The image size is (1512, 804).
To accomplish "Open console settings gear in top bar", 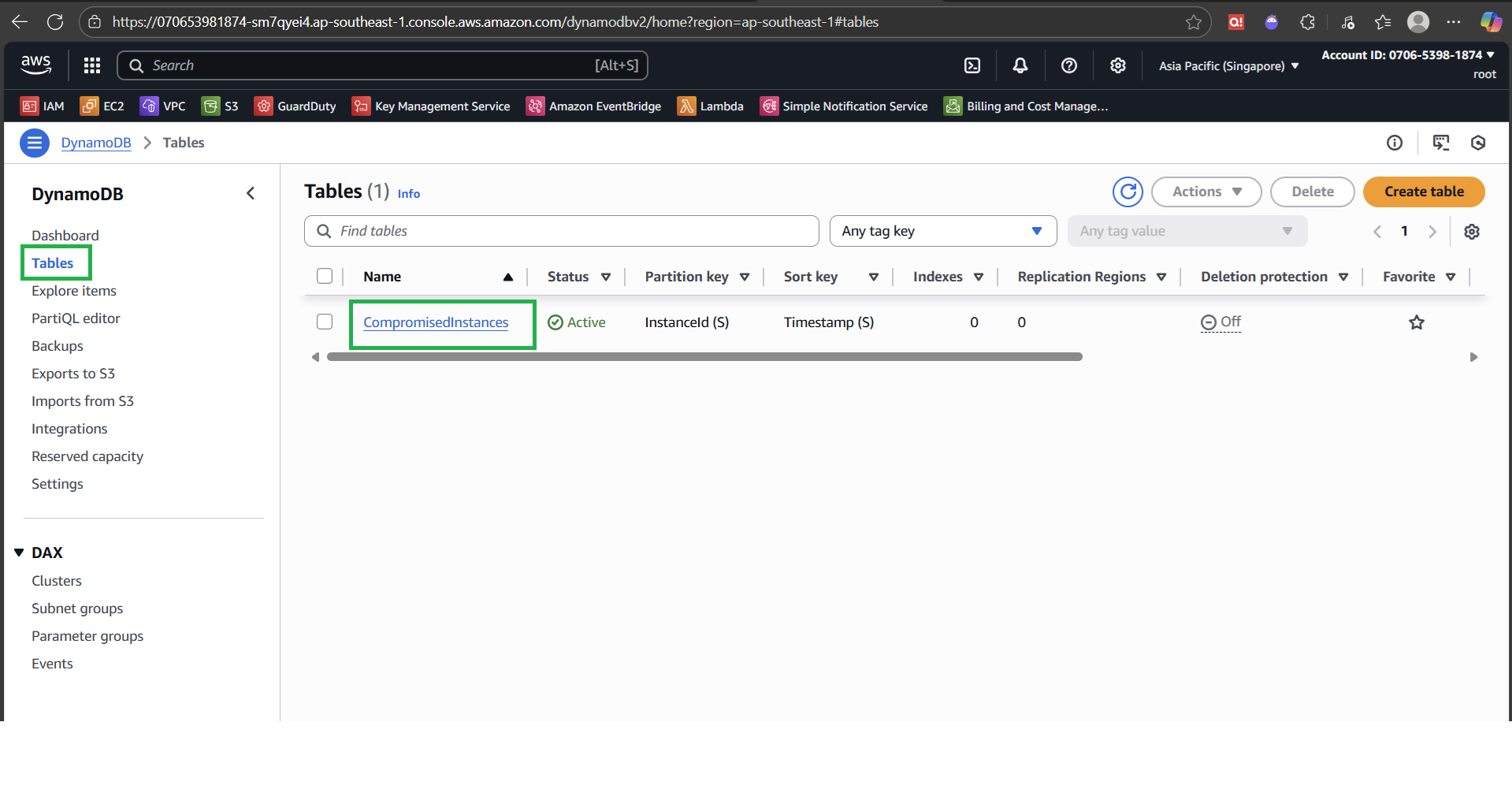I will (1118, 65).
